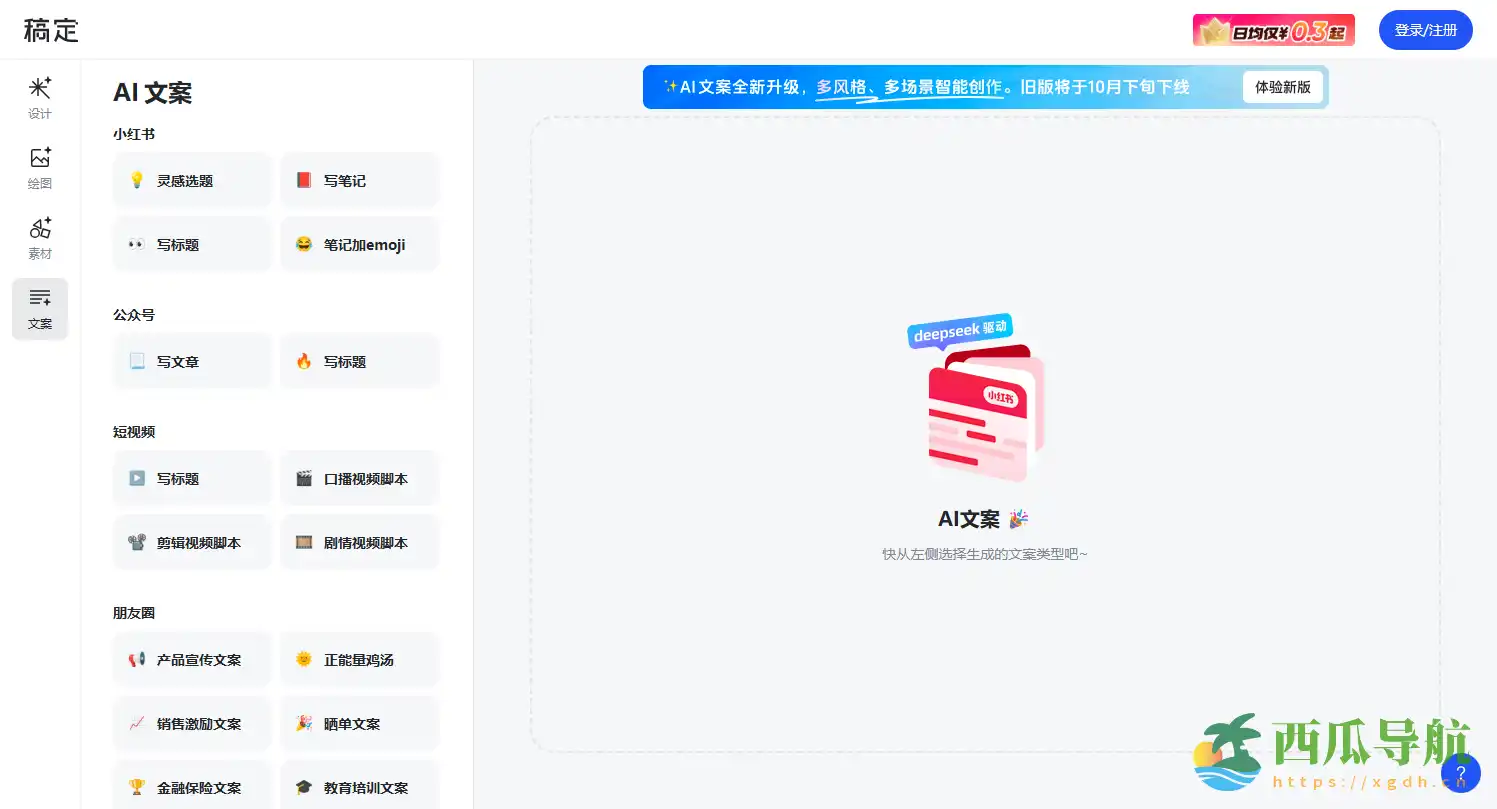This screenshot has height=809, width=1497.
Task: Click the 登录/注册 button
Action: click(x=1425, y=30)
